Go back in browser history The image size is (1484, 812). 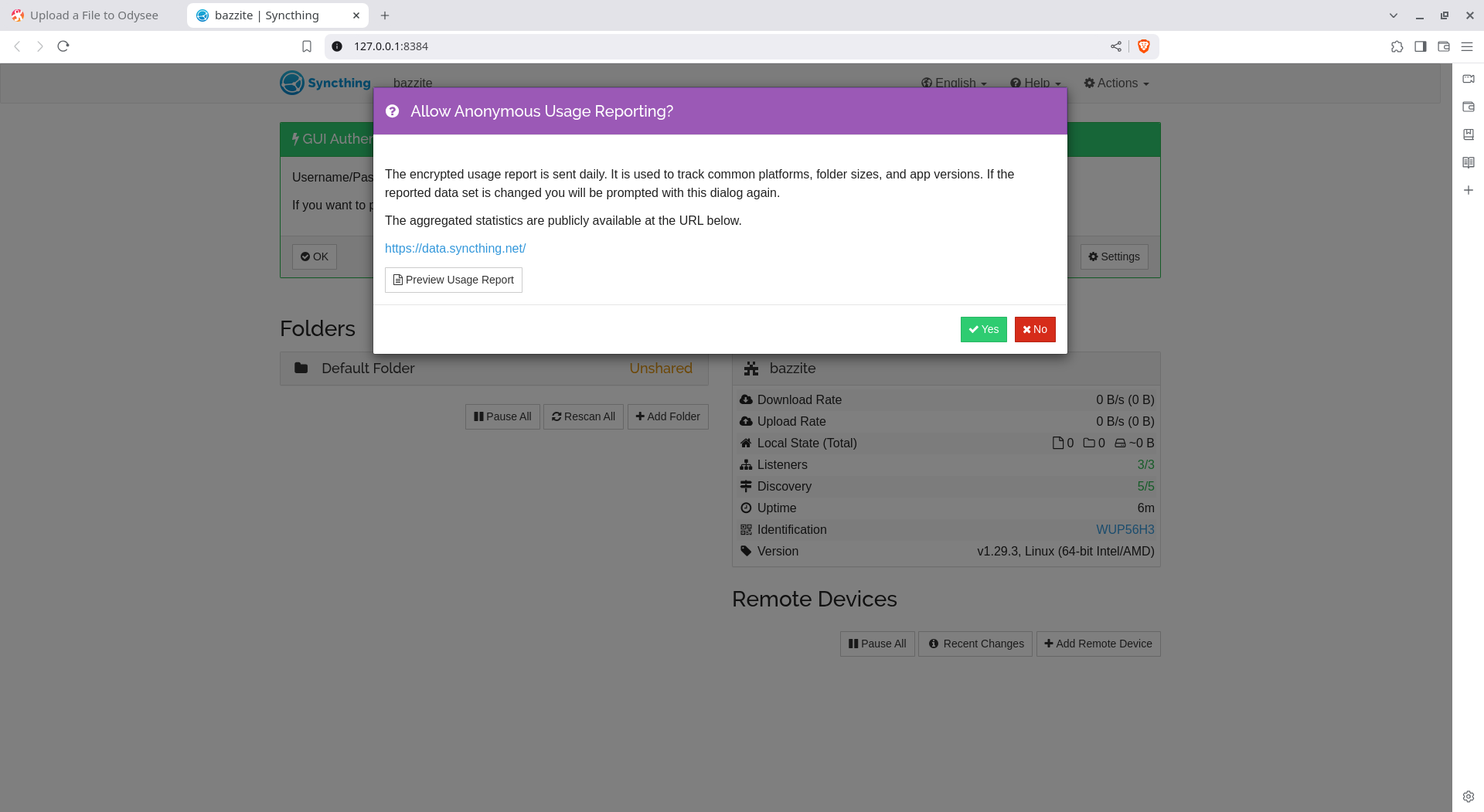pyautogui.click(x=17, y=46)
